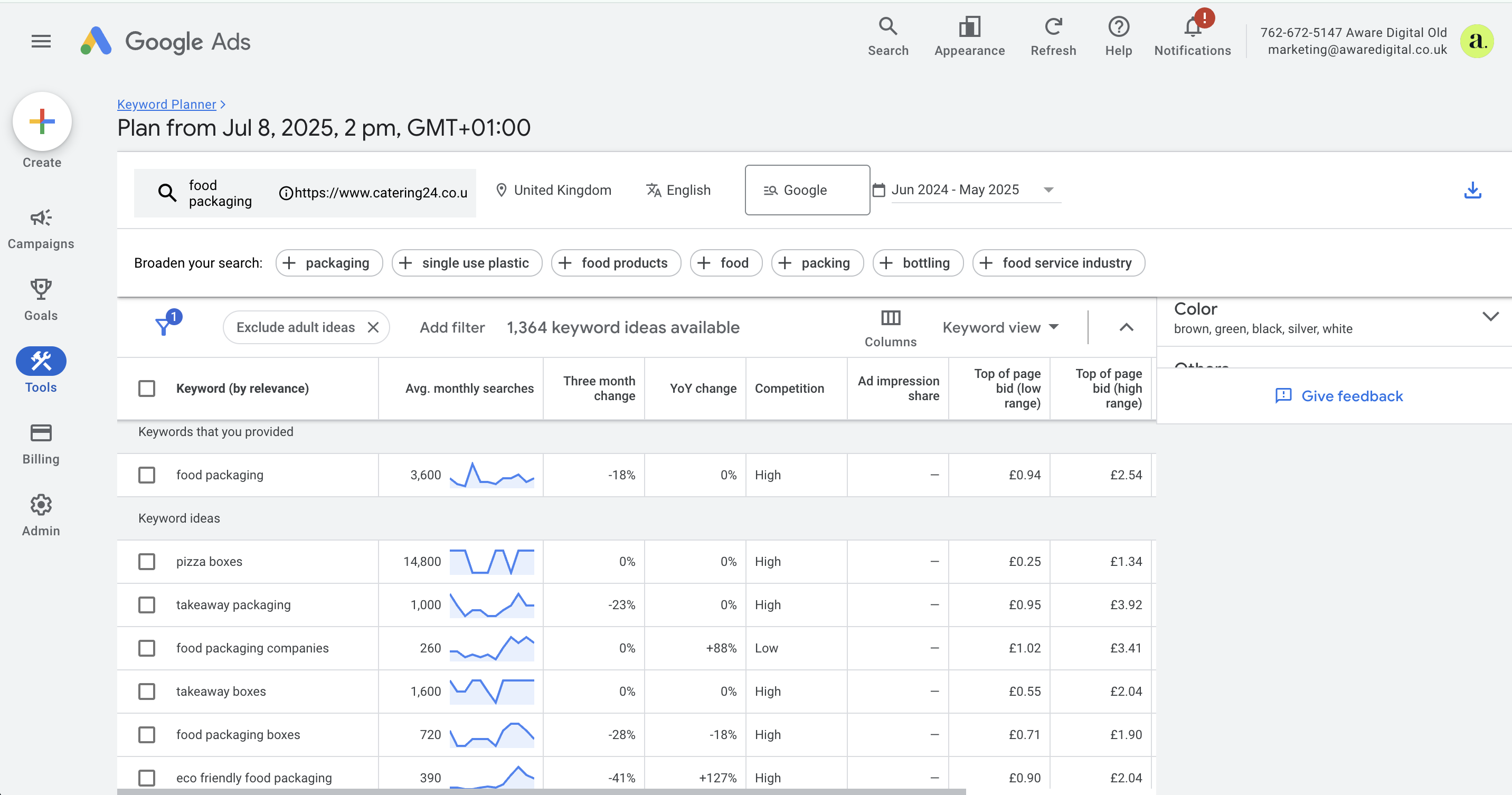Open Admin in sidebar

tap(41, 516)
